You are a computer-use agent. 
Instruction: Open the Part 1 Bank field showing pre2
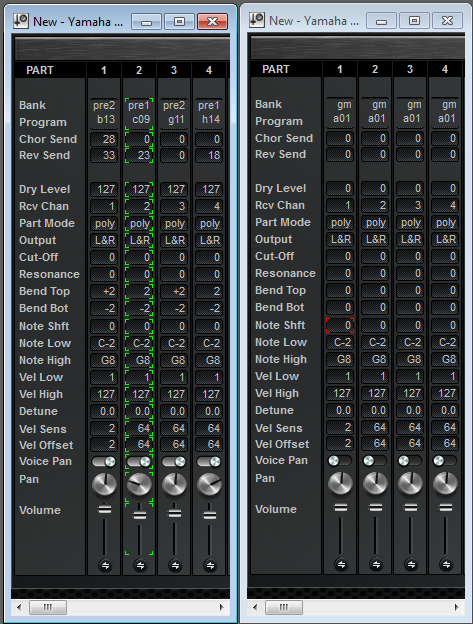tap(104, 105)
